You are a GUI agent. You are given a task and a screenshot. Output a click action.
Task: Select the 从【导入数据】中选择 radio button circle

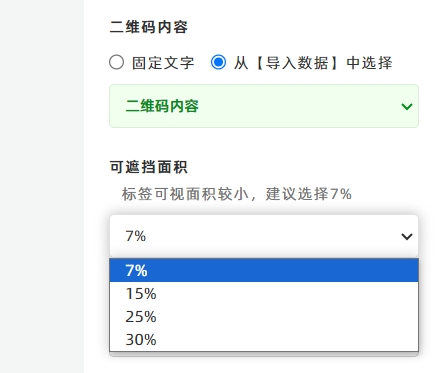pos(218,62)
